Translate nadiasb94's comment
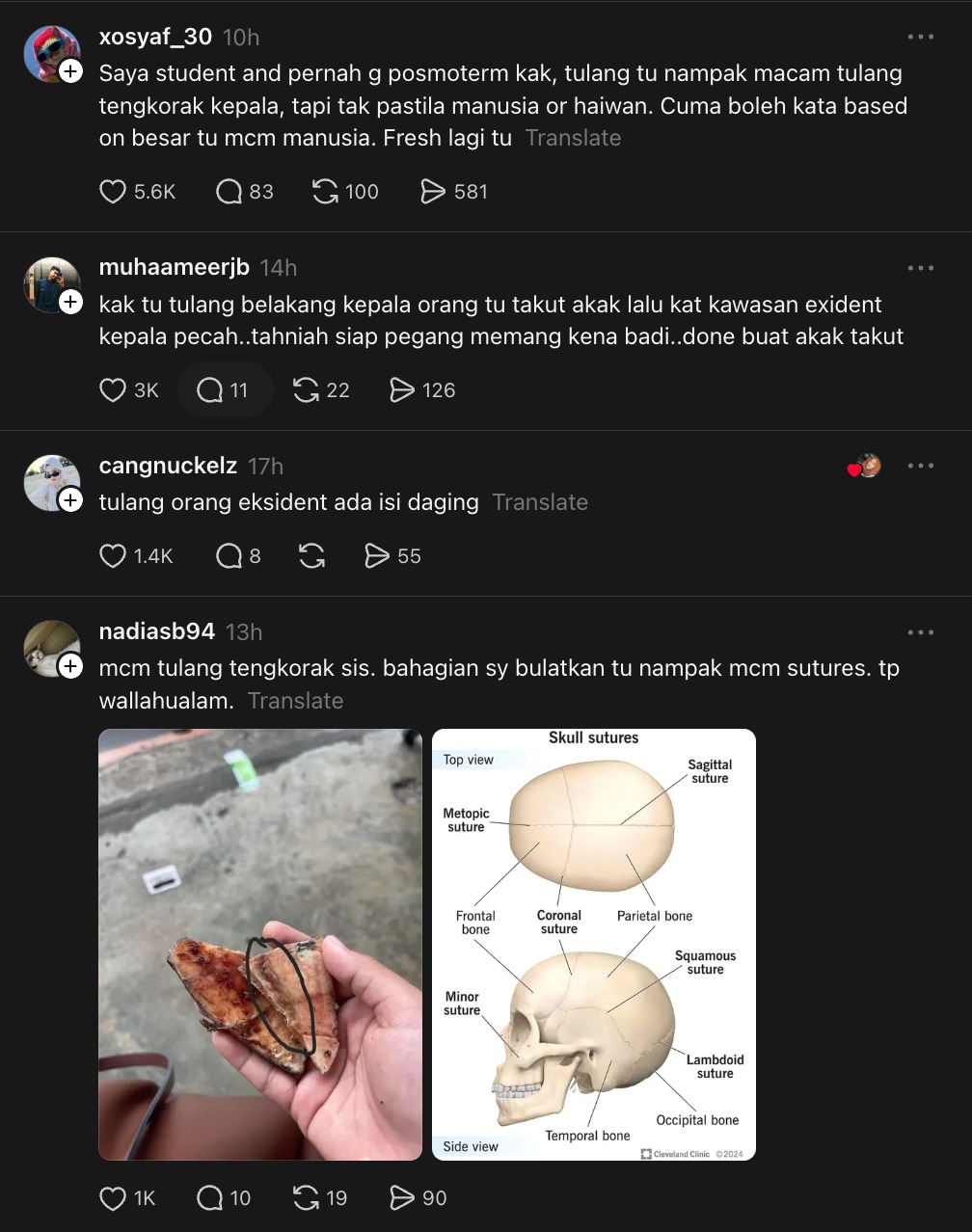The width and height of the screenshot is (972, 1232). point(295,701)
